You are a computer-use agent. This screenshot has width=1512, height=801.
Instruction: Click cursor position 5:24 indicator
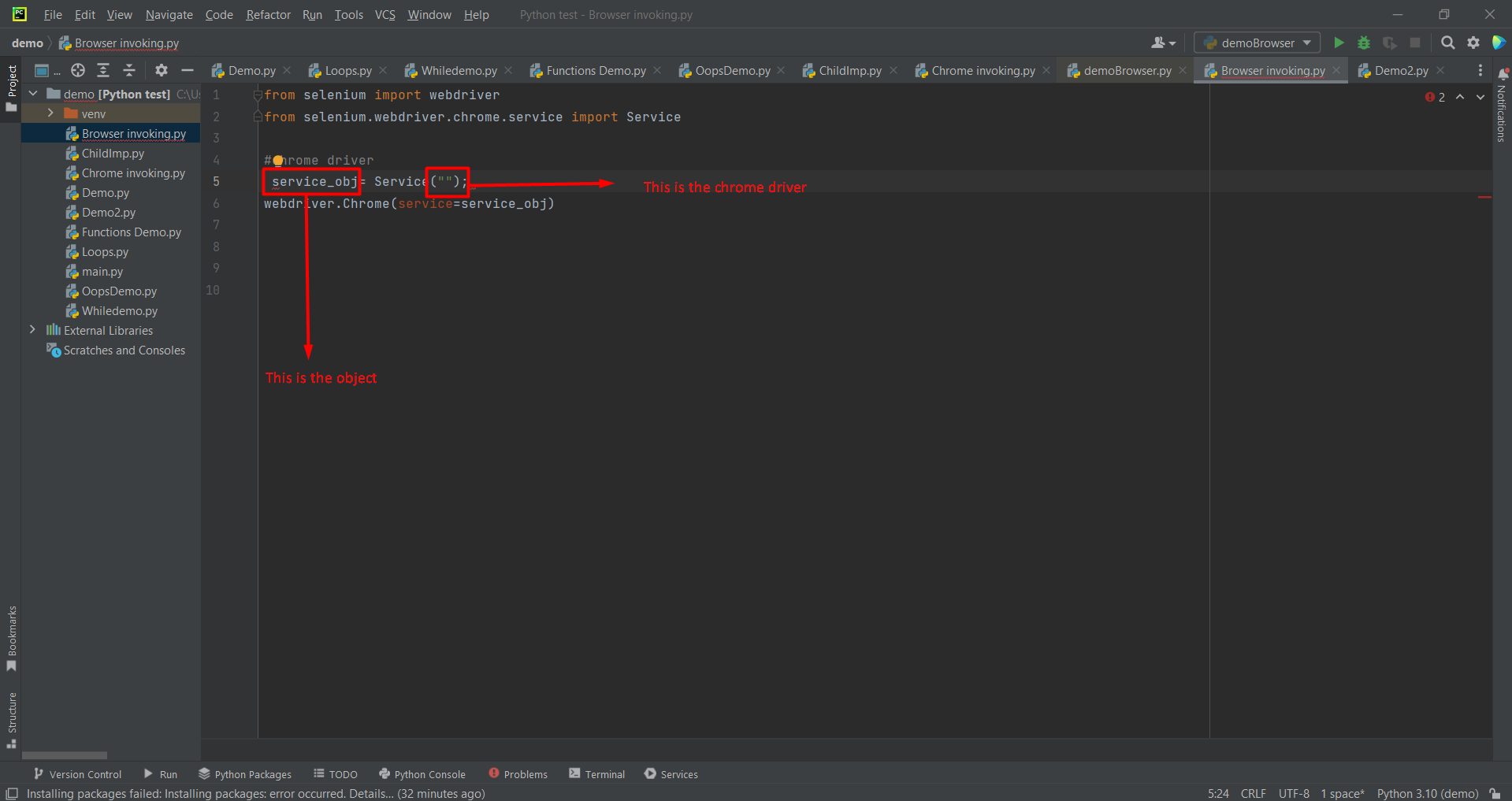pos(1218,793)
